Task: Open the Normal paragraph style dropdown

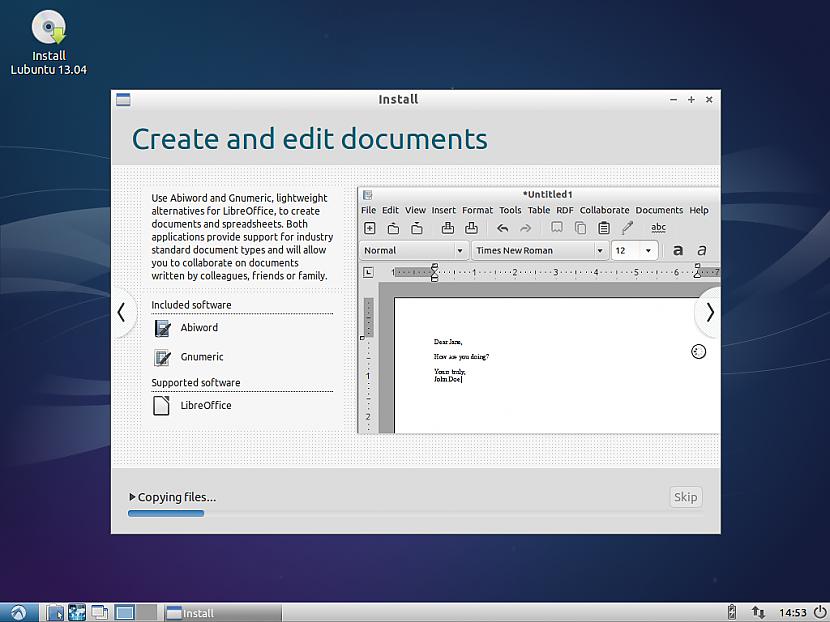Action: click(x=413, y=250)
